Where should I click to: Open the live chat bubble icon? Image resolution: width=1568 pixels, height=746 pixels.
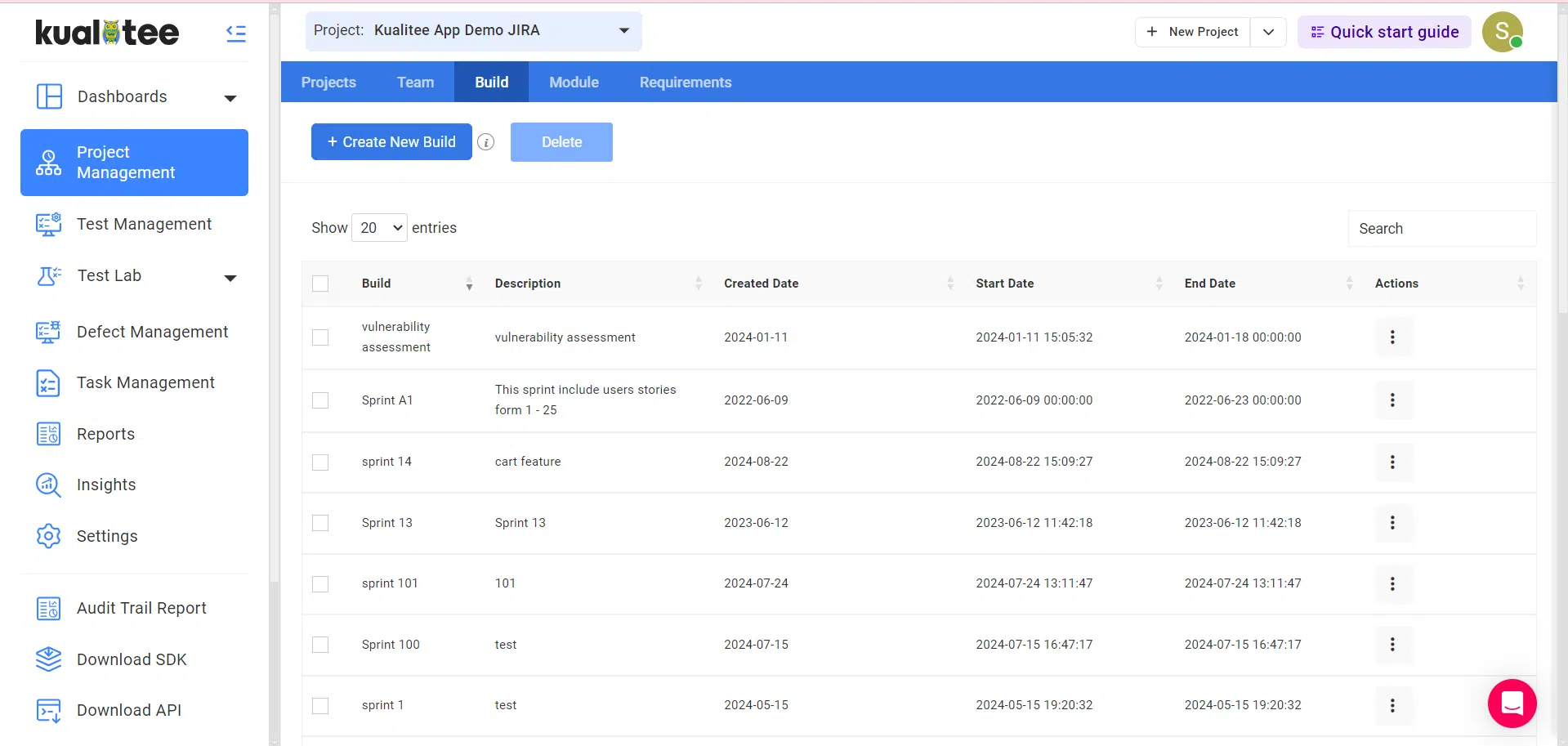pos(1512,703)
